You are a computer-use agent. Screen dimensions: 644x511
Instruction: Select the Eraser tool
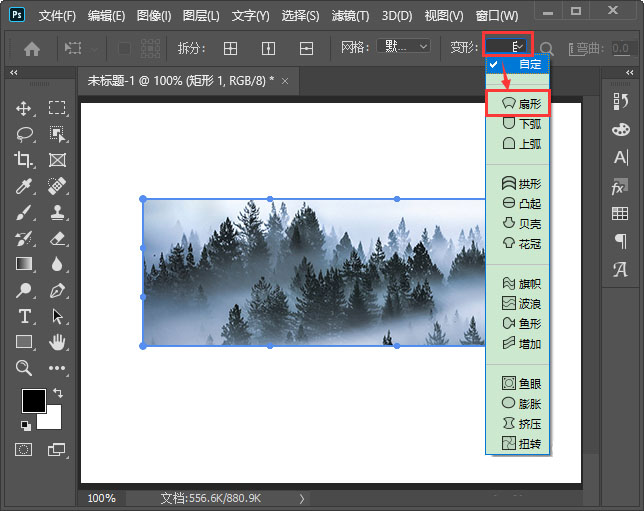57,239
